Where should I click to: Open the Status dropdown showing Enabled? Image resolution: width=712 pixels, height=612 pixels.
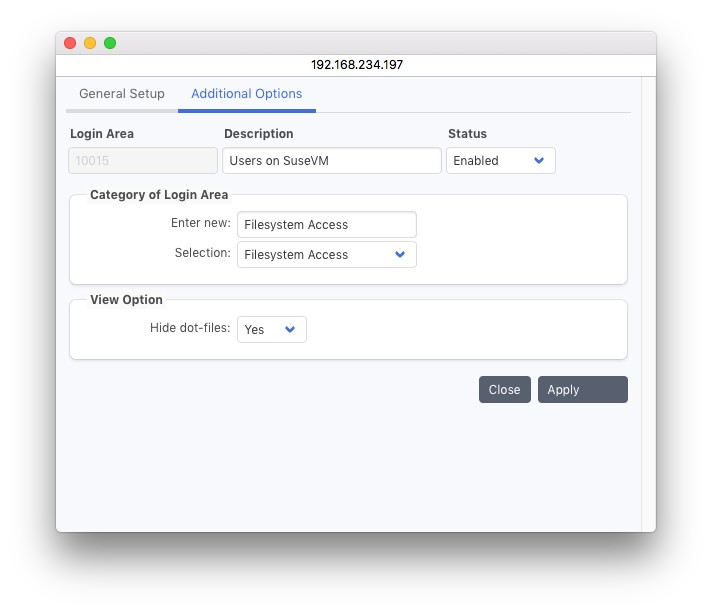pyautogui.click(x=500, y=161)
